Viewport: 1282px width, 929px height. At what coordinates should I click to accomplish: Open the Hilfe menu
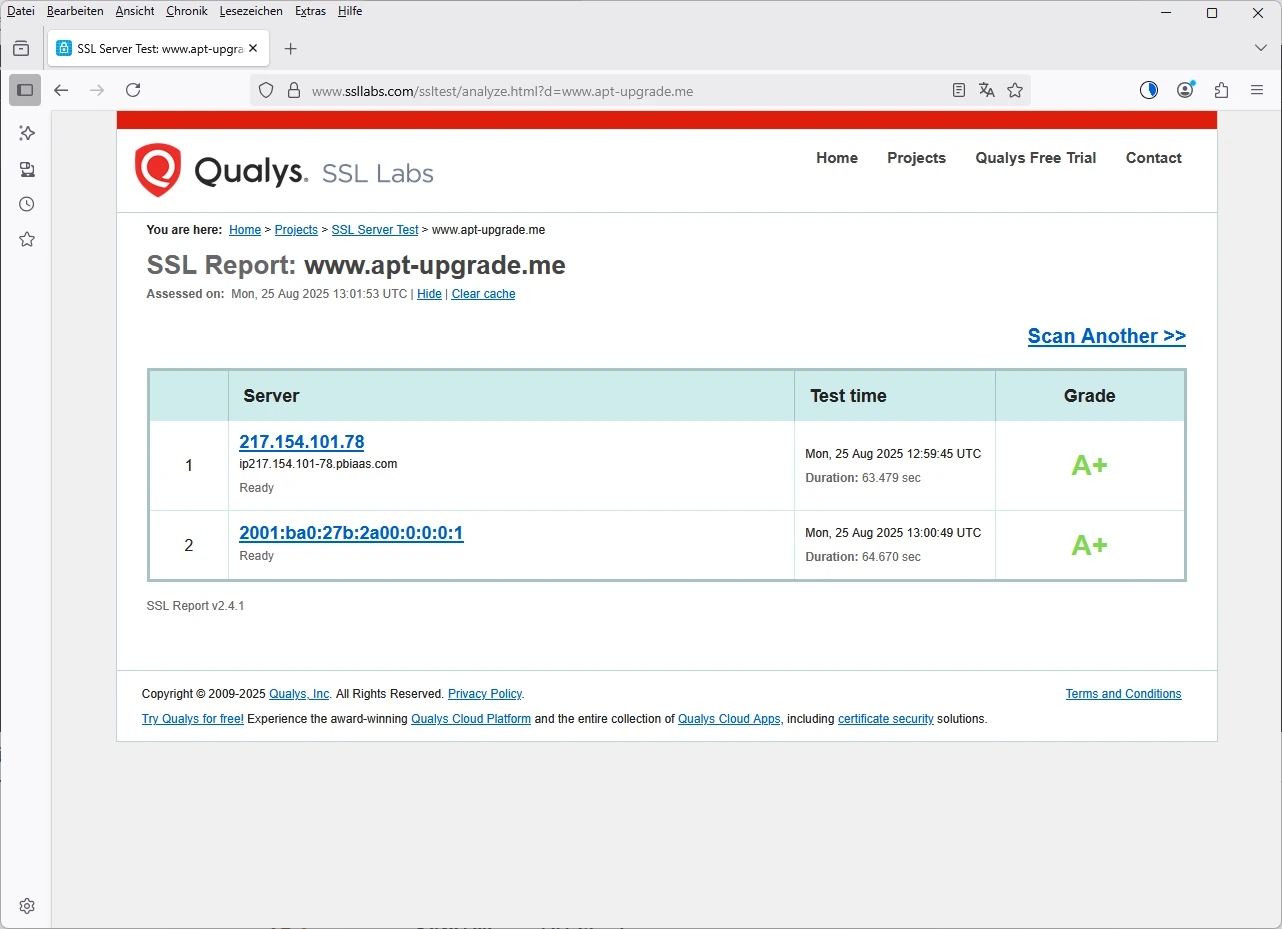(350, 11)
